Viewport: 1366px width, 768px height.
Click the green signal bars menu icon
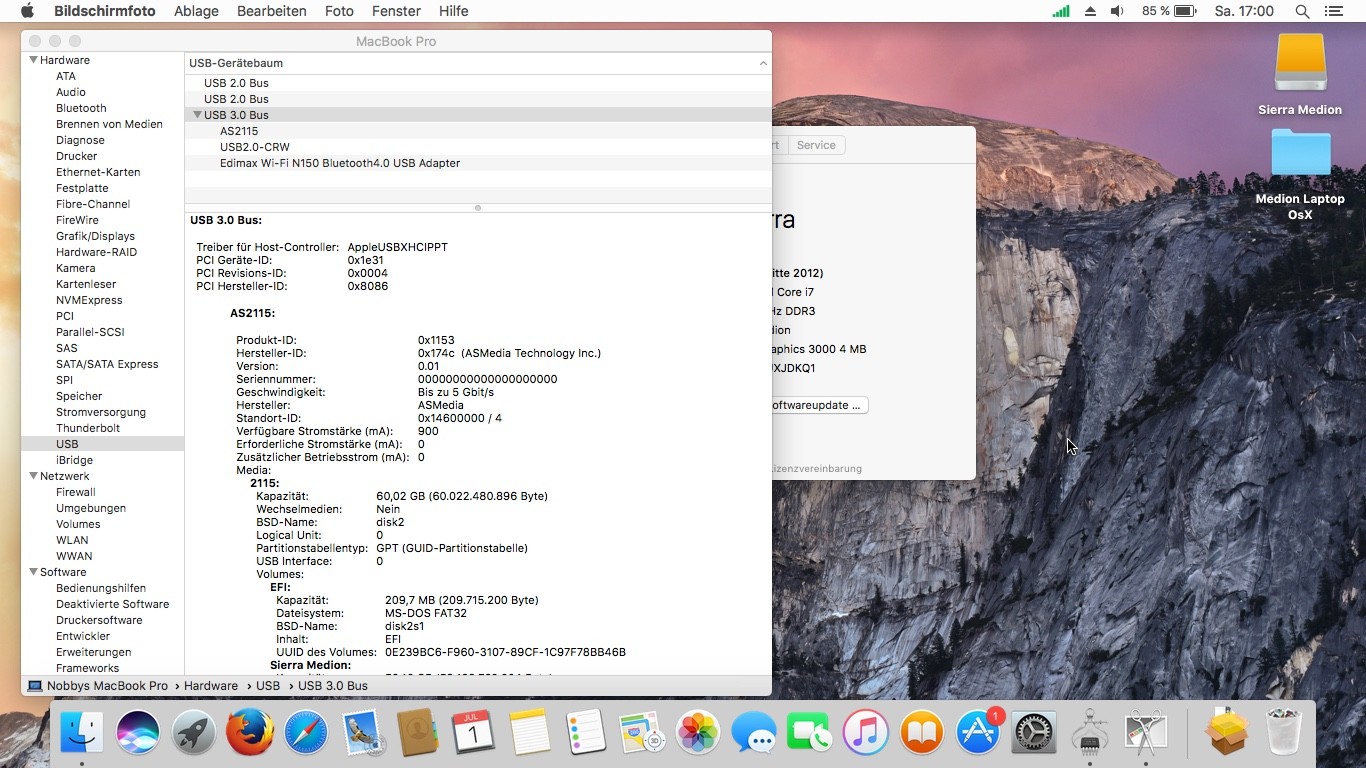pyautogui.click(x=1061, y=11)
